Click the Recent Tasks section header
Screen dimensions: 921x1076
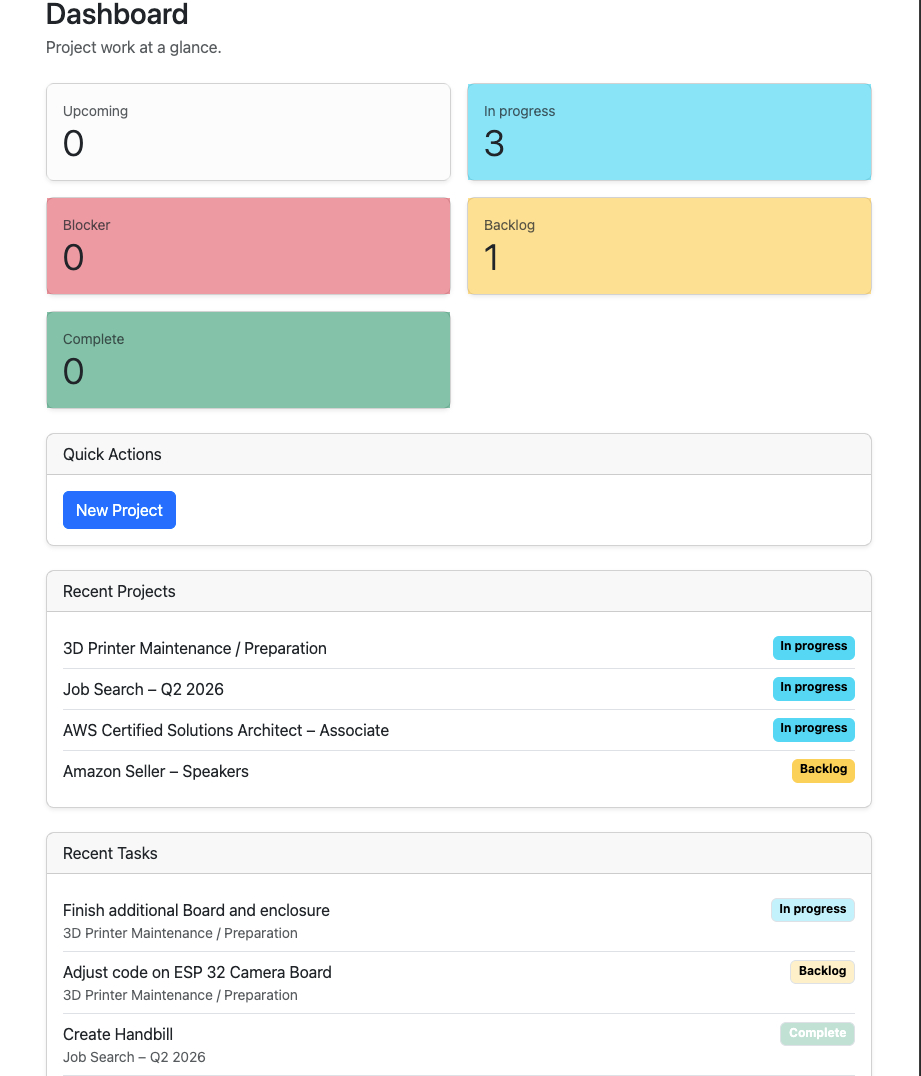click(110, 853)
